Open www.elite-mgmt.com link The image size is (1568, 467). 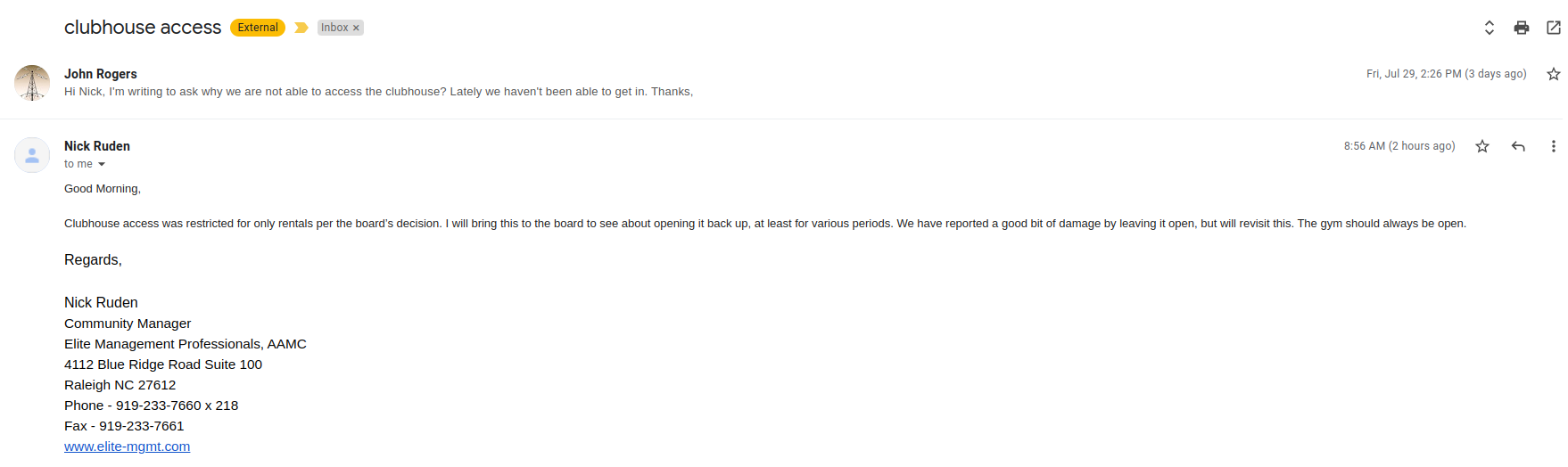[127, 447]
